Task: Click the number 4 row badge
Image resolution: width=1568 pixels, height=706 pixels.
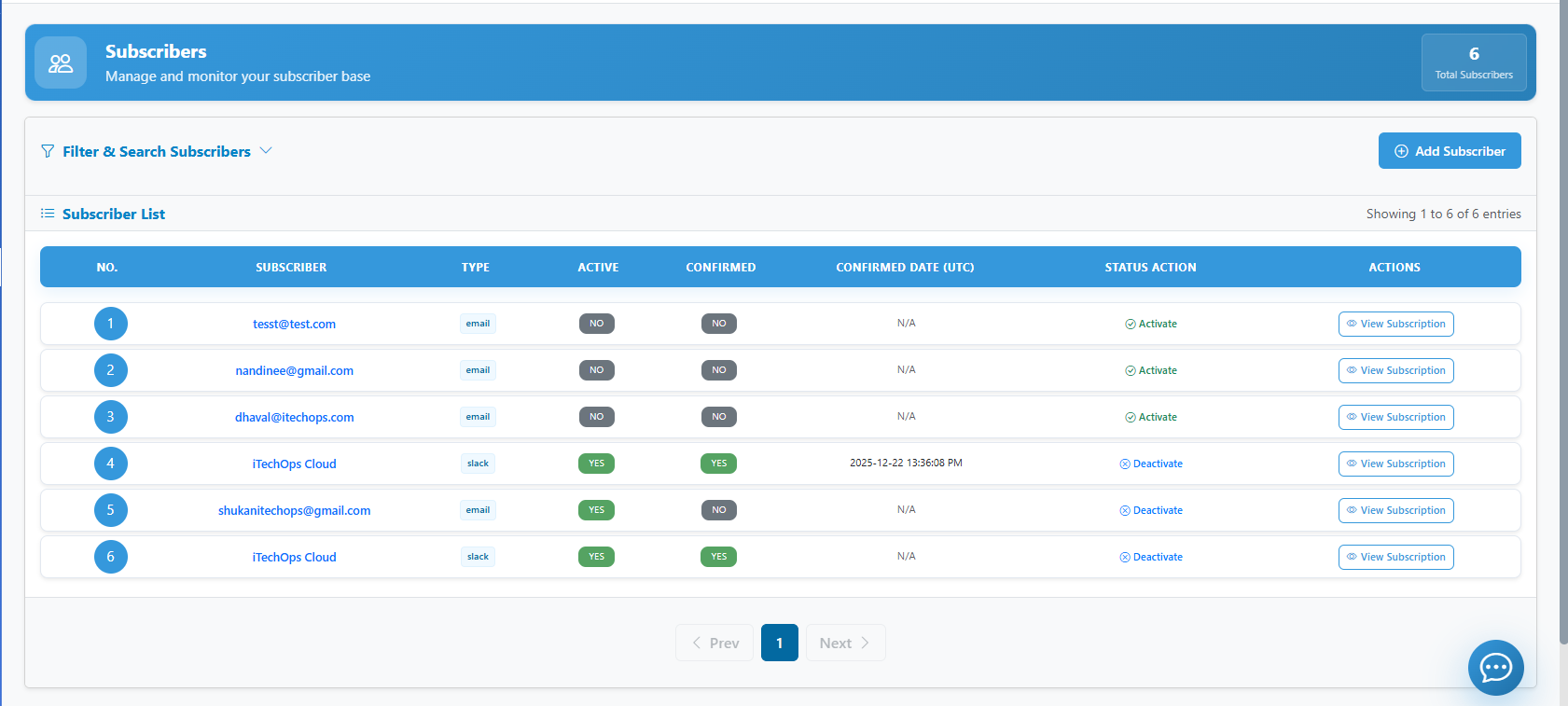Action: click(110, 464)
